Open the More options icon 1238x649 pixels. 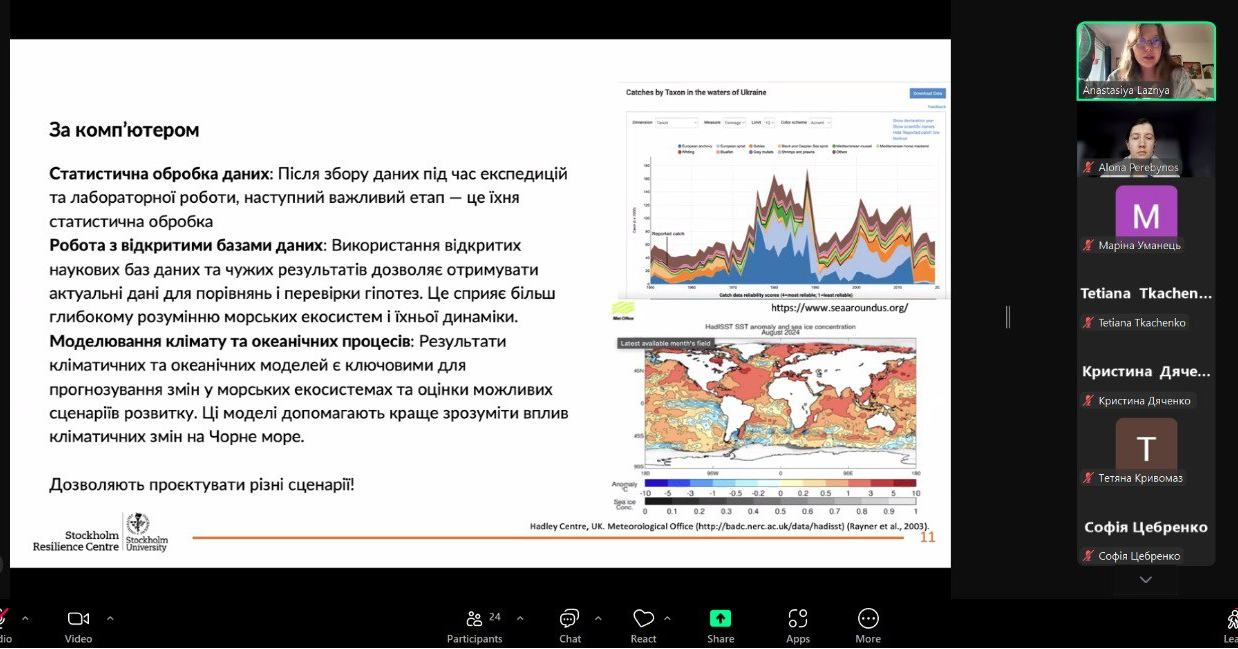pyautogui.click(x=868, y=619)
